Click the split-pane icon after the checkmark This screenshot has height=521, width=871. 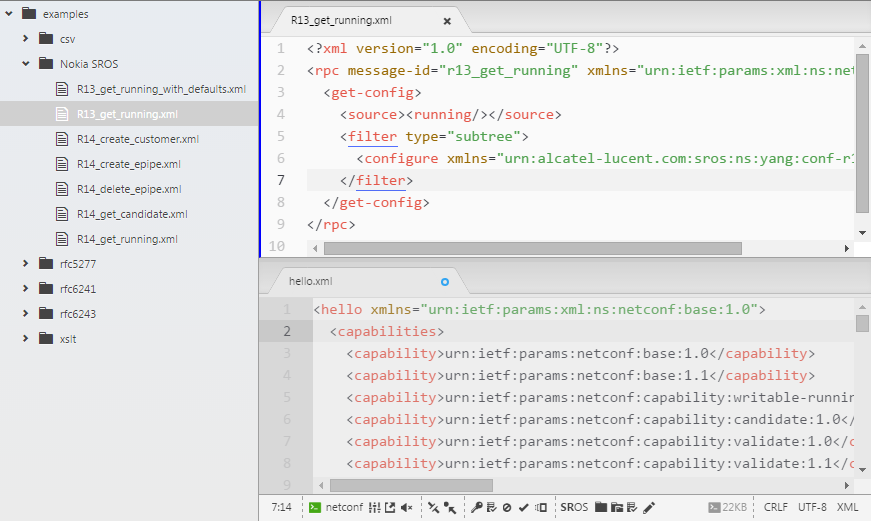(541, 507)
